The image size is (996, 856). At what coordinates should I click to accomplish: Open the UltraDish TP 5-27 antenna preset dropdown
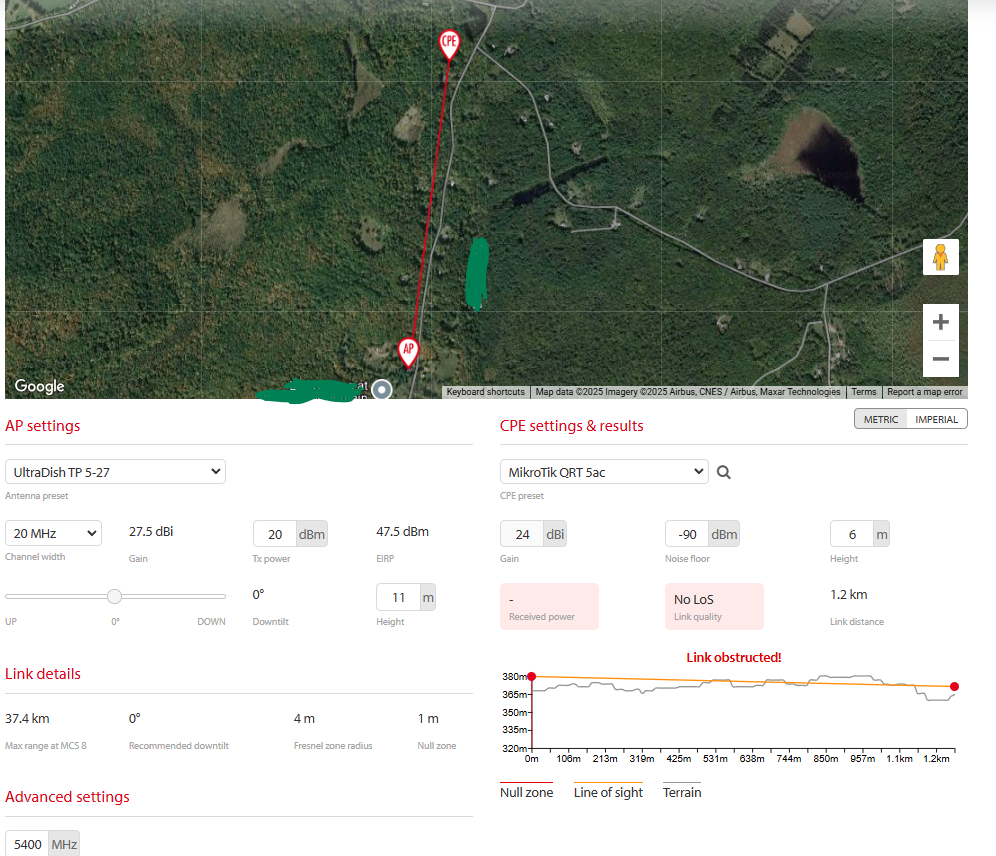click(x=116, y=472)
